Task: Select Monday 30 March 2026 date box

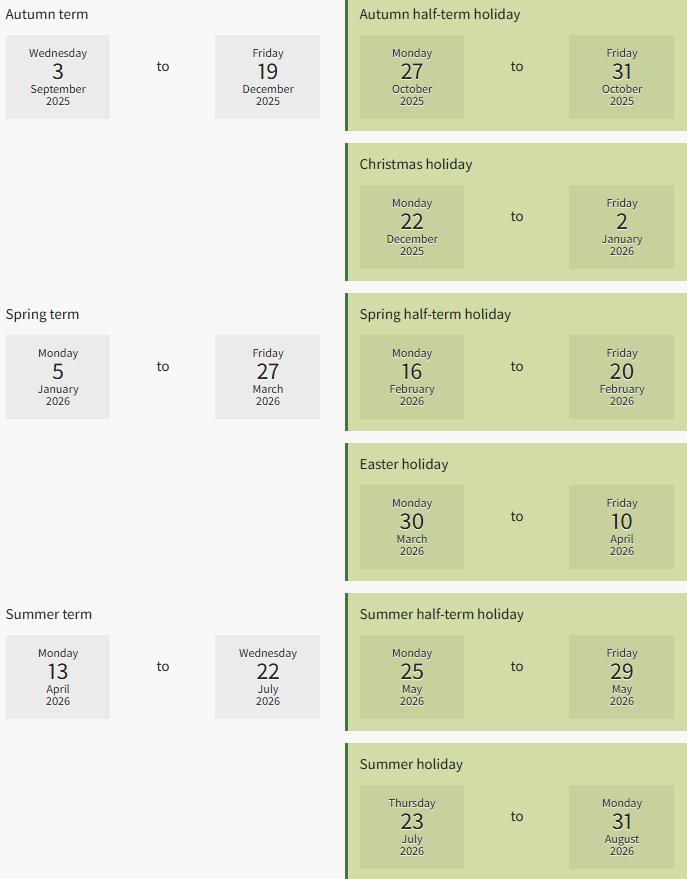Action: point(412,527)
